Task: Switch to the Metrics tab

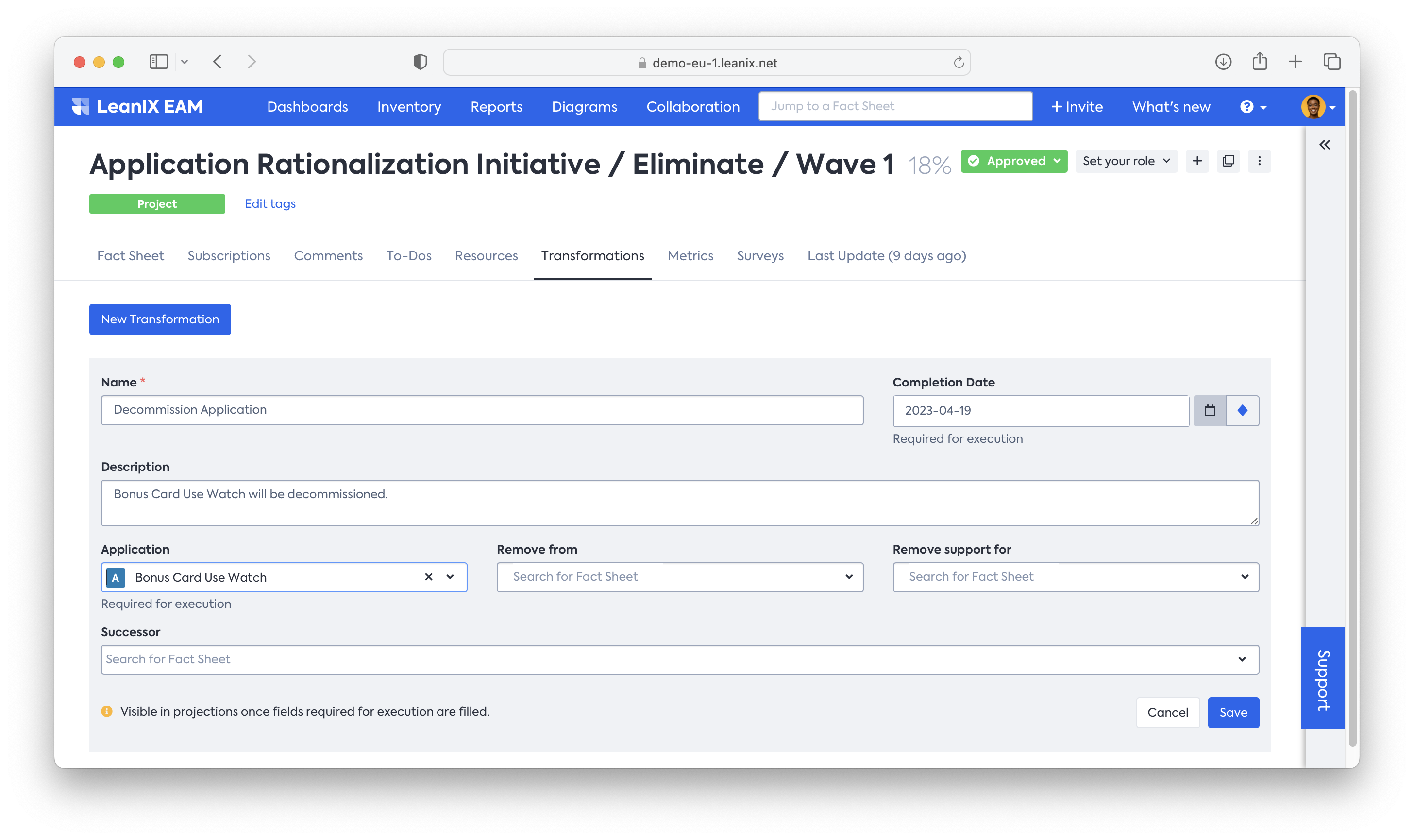Action: 690,256
